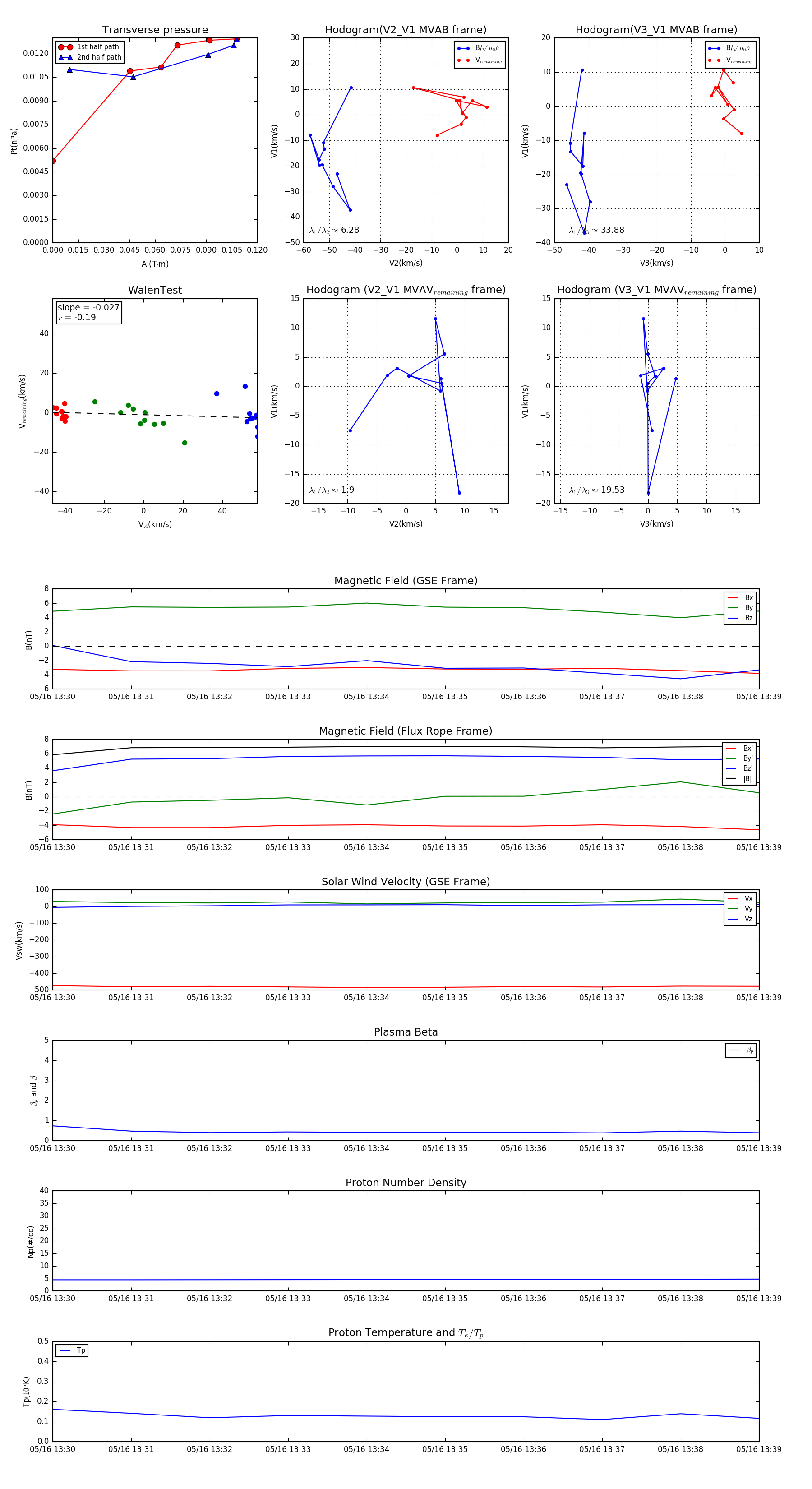Click the 'V3(km/s)' label under the V3_V1 MVAB hodogram
The width and height of the screenshot is (812, 1489).
click(x=656, y=263)
